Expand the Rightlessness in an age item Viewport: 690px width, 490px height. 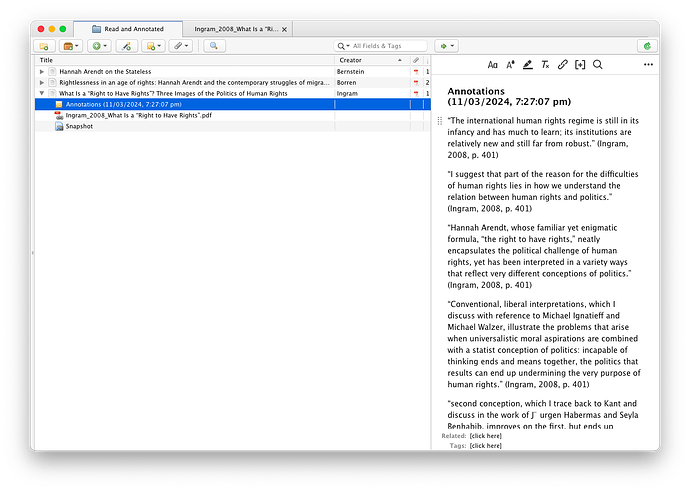42,83
